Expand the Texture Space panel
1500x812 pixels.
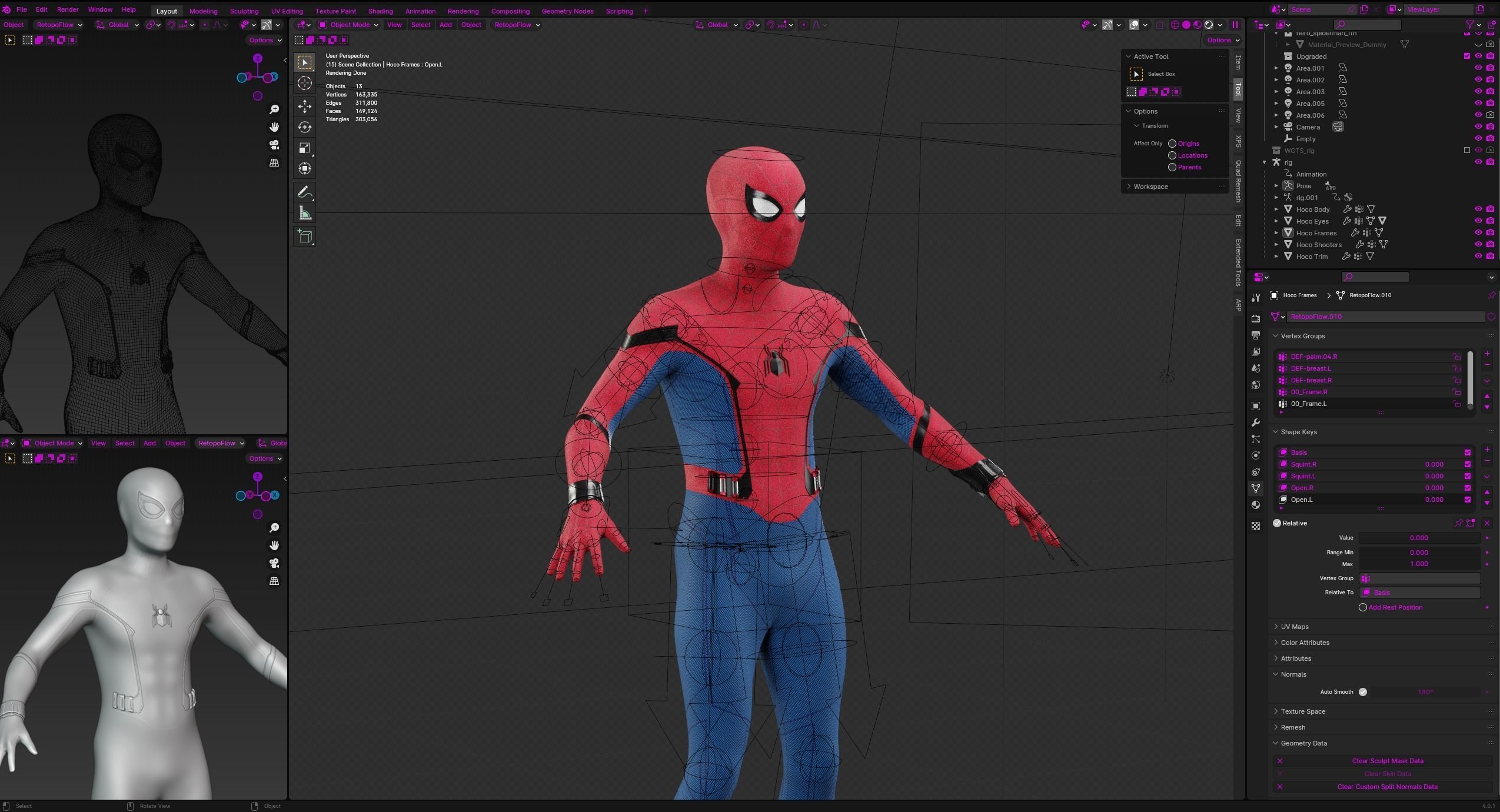pos(1302,711)
